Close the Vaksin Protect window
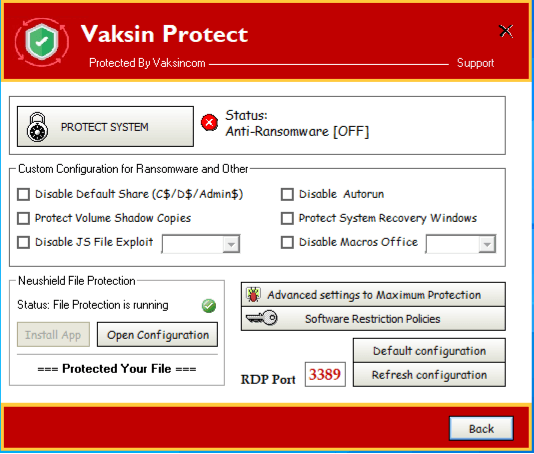The width and height of the screenshot is (534, 454). [506, 31]
